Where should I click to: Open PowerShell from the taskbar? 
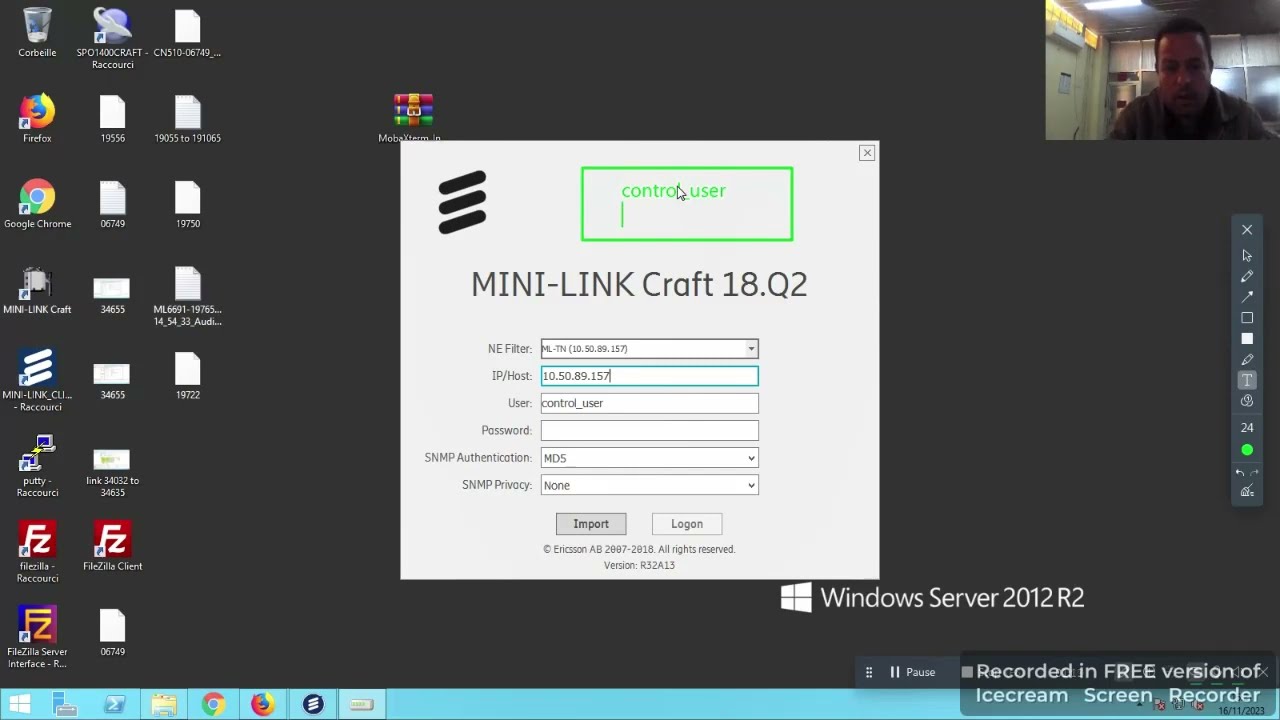(x=114, y=705)
